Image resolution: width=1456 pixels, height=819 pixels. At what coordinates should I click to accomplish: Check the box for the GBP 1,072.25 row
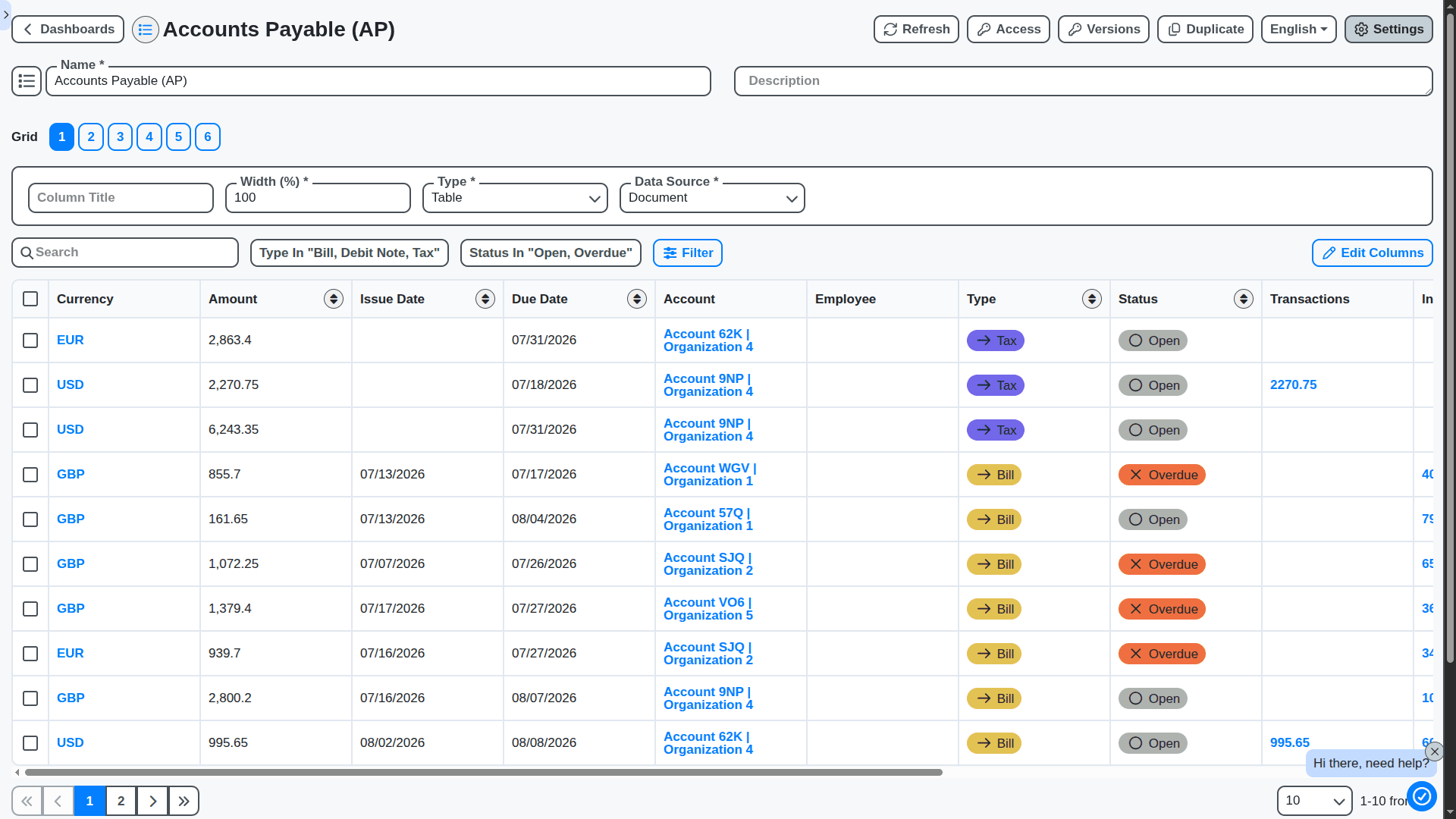click(x=30, y=564)
